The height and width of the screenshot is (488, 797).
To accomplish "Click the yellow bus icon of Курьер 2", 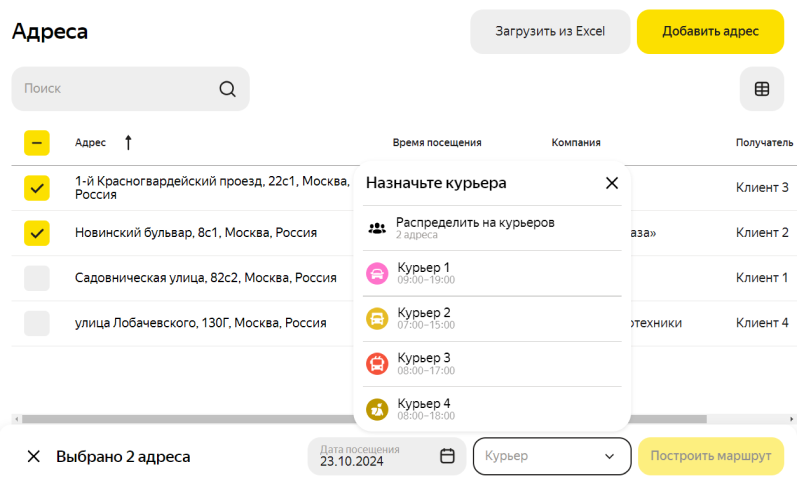I will coord(377,319).
